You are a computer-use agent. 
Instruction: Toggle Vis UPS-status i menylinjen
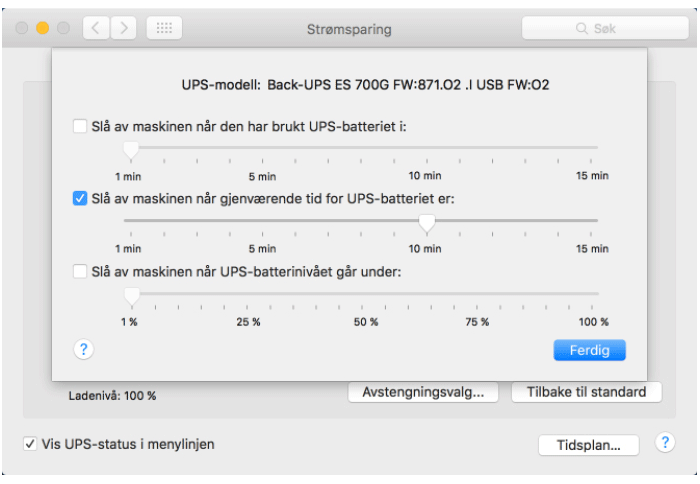pos(31,444)
